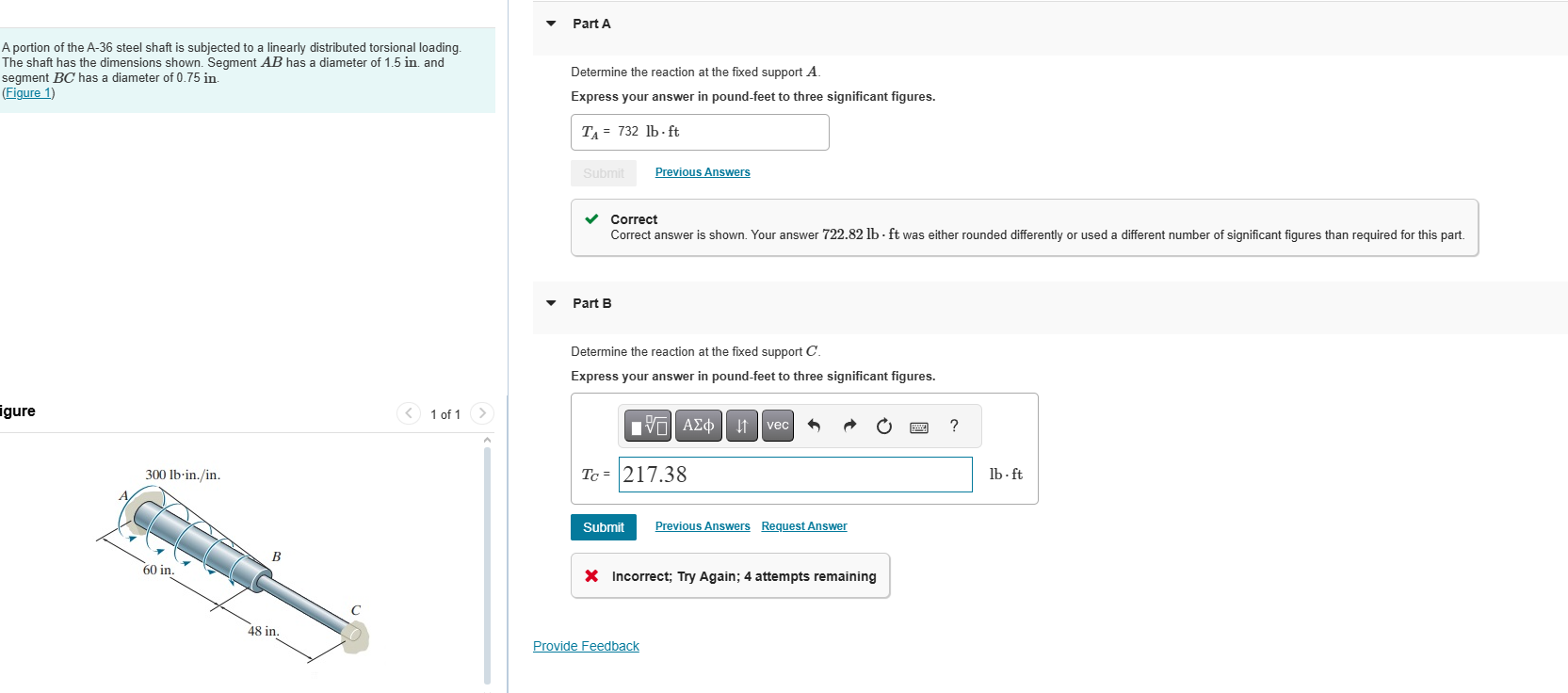Click the next figure arrow
This screenshot has height=693, width=1568.
point(482,413)
